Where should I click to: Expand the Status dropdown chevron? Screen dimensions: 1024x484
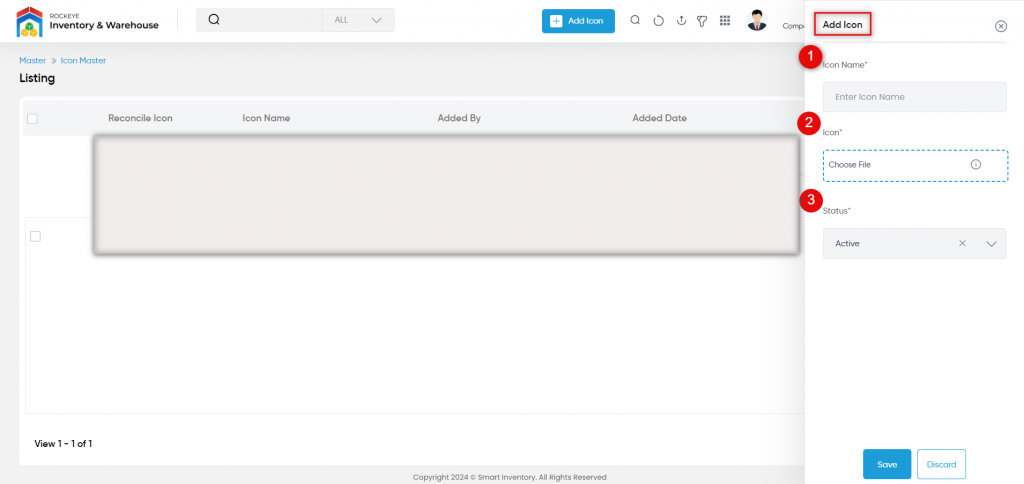[x=991, y=243]
